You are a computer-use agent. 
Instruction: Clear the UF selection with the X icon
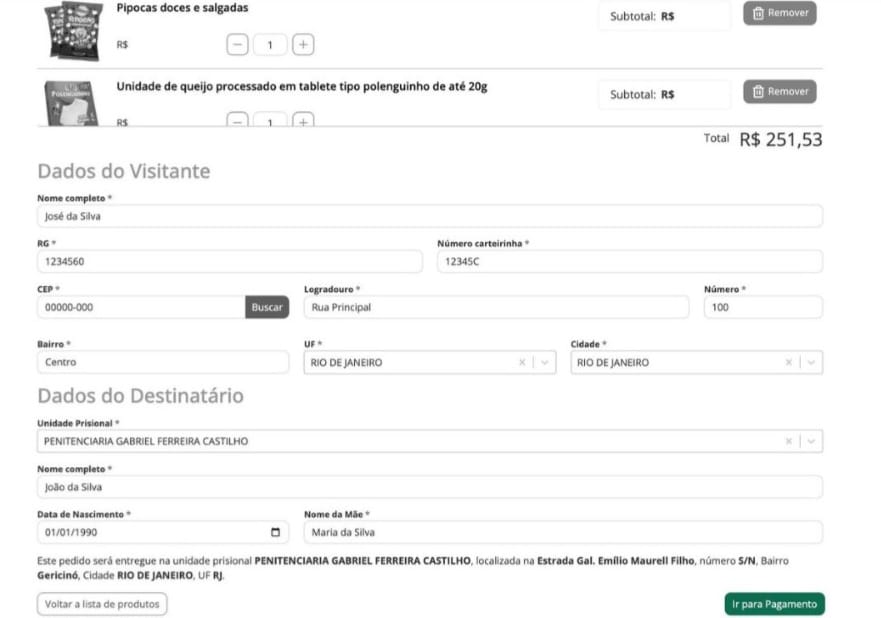click(522, 362)
